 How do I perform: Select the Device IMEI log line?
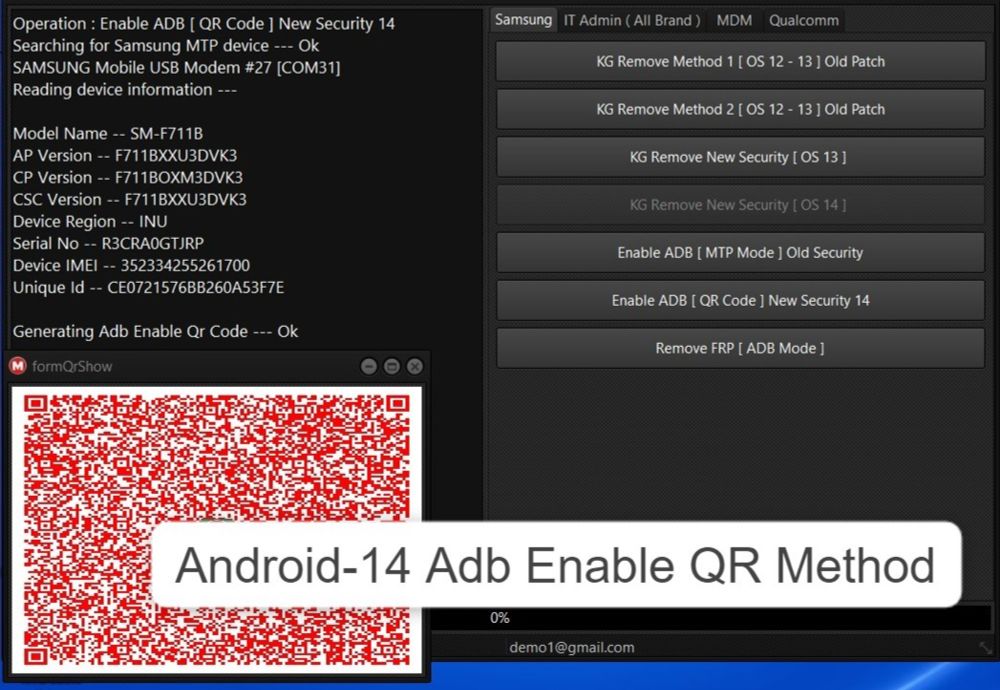[131, 265]
